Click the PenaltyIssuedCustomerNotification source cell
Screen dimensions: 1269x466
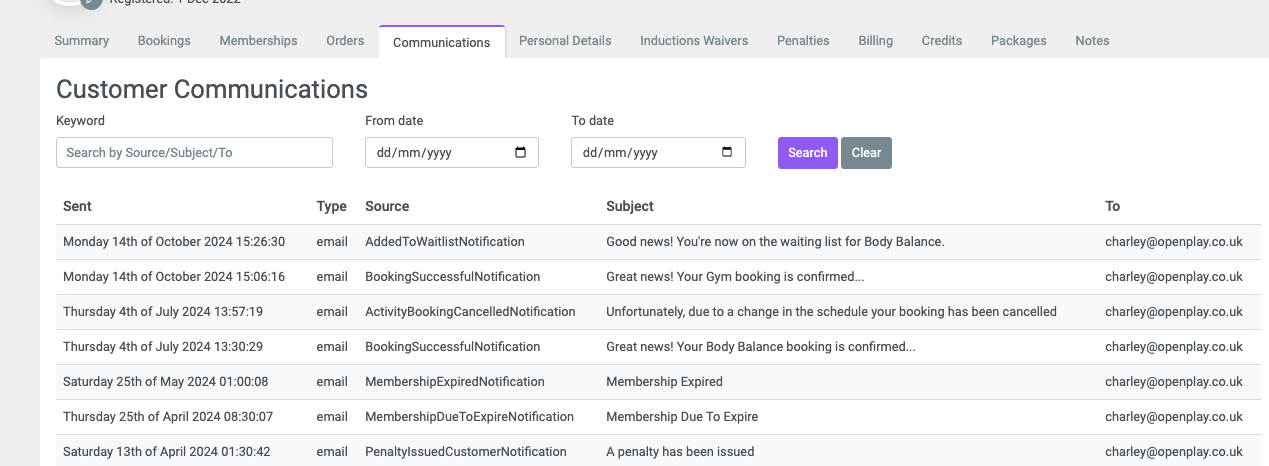[x=466, y=452]
